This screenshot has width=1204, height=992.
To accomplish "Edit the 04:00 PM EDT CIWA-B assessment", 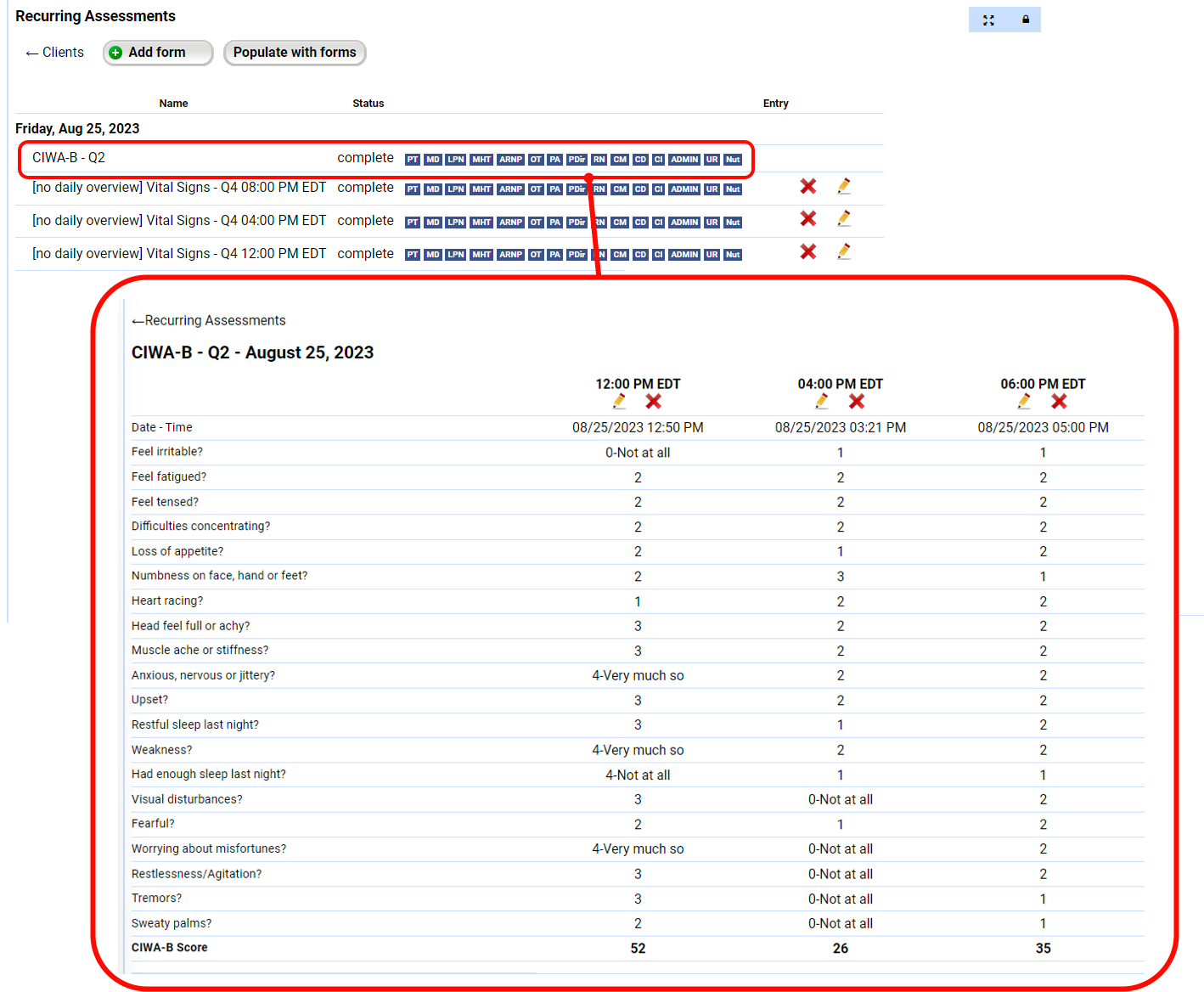I will coord(822,401).
